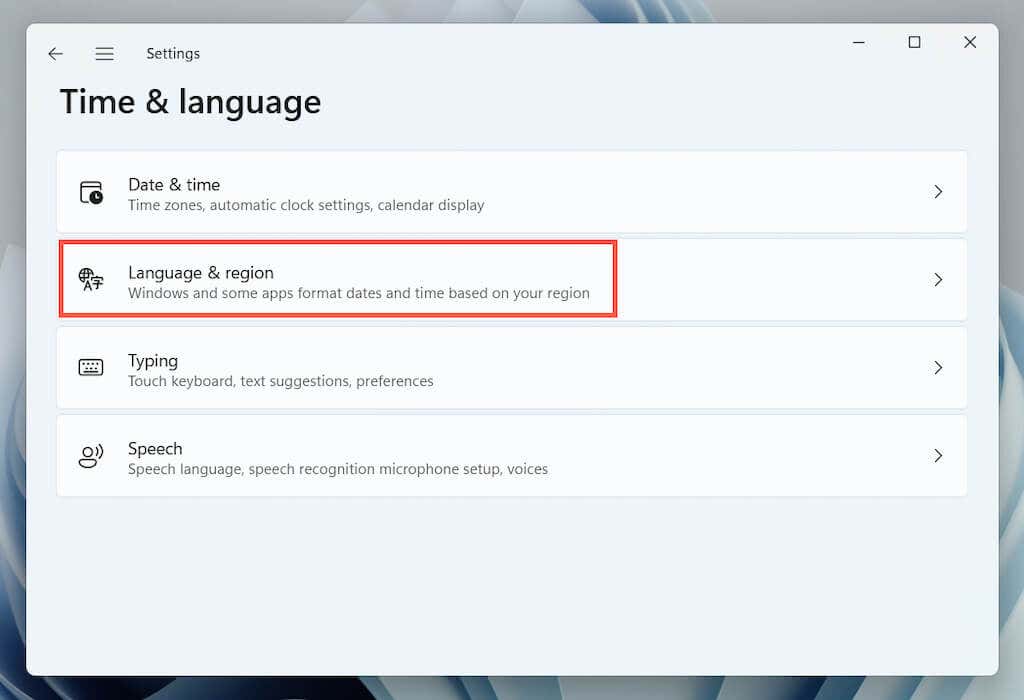Screen dimensions: 1024x700
Task: Click the time zones description text
Action: point(306,205)
